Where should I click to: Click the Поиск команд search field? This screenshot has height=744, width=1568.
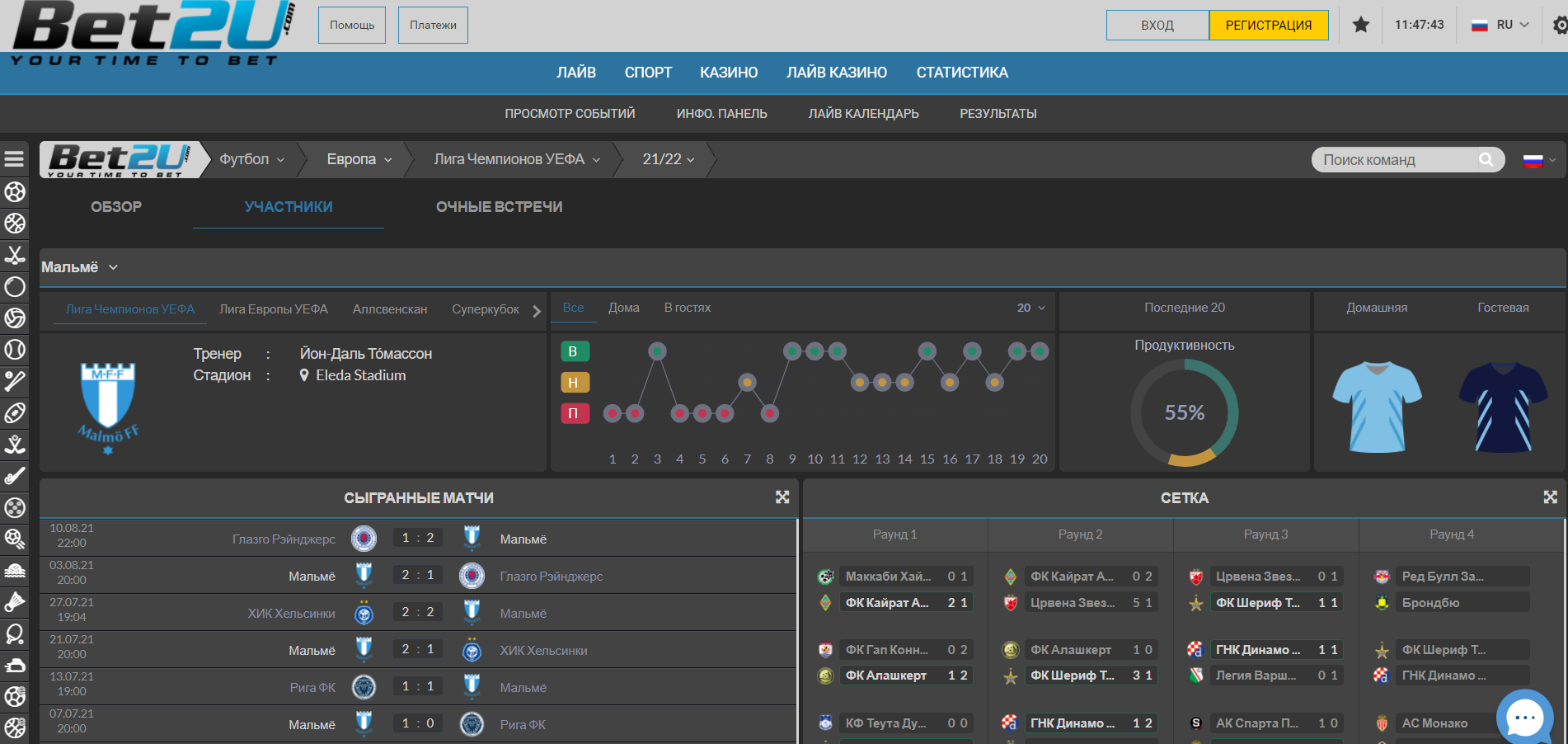tap(1397, 160)
